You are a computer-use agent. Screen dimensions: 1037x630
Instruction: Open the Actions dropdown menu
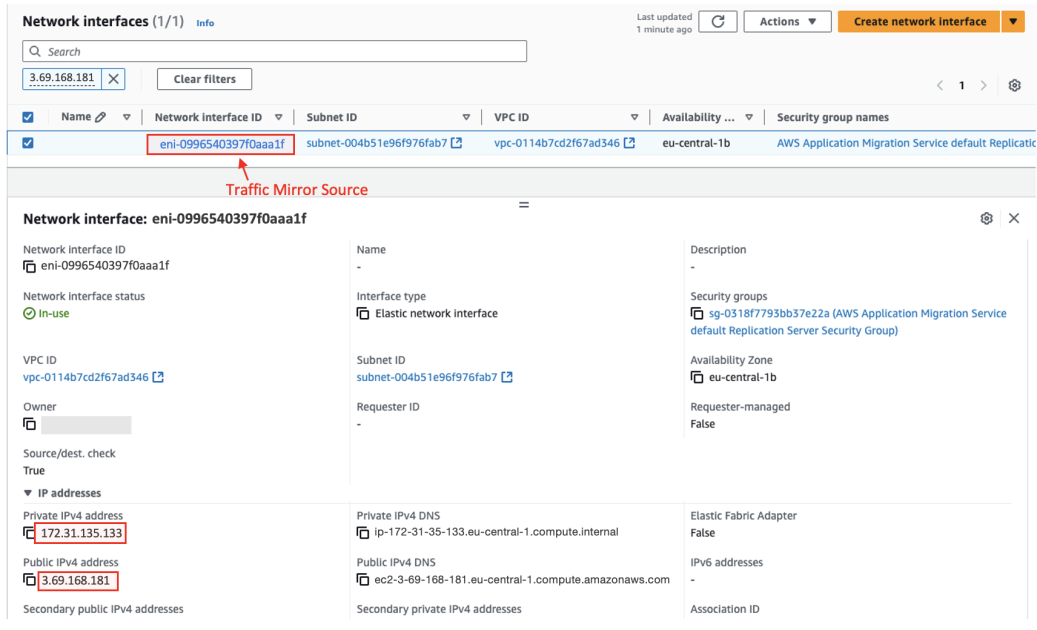(787, 22)
